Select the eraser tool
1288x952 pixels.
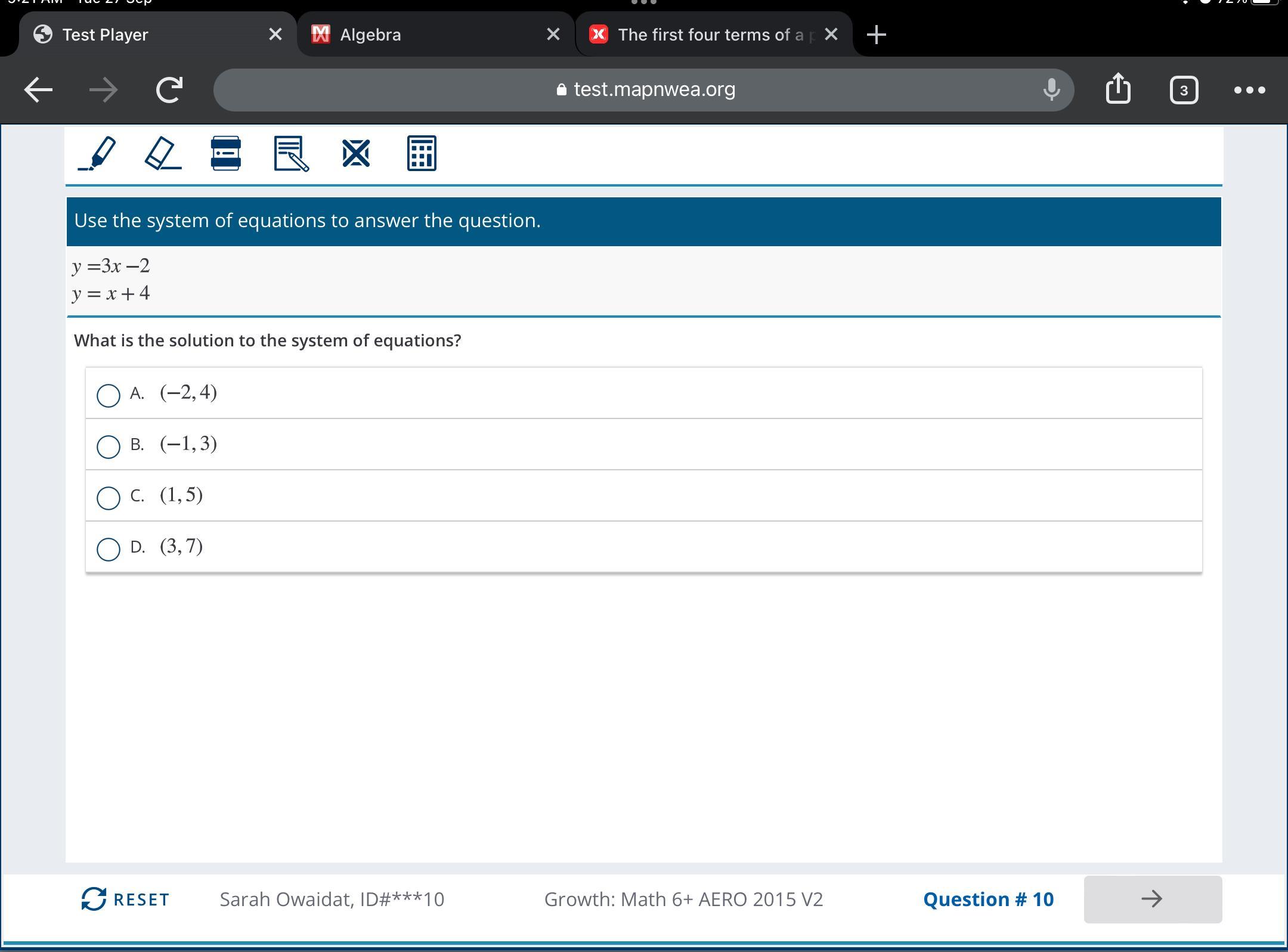click(x=162, y=154)
